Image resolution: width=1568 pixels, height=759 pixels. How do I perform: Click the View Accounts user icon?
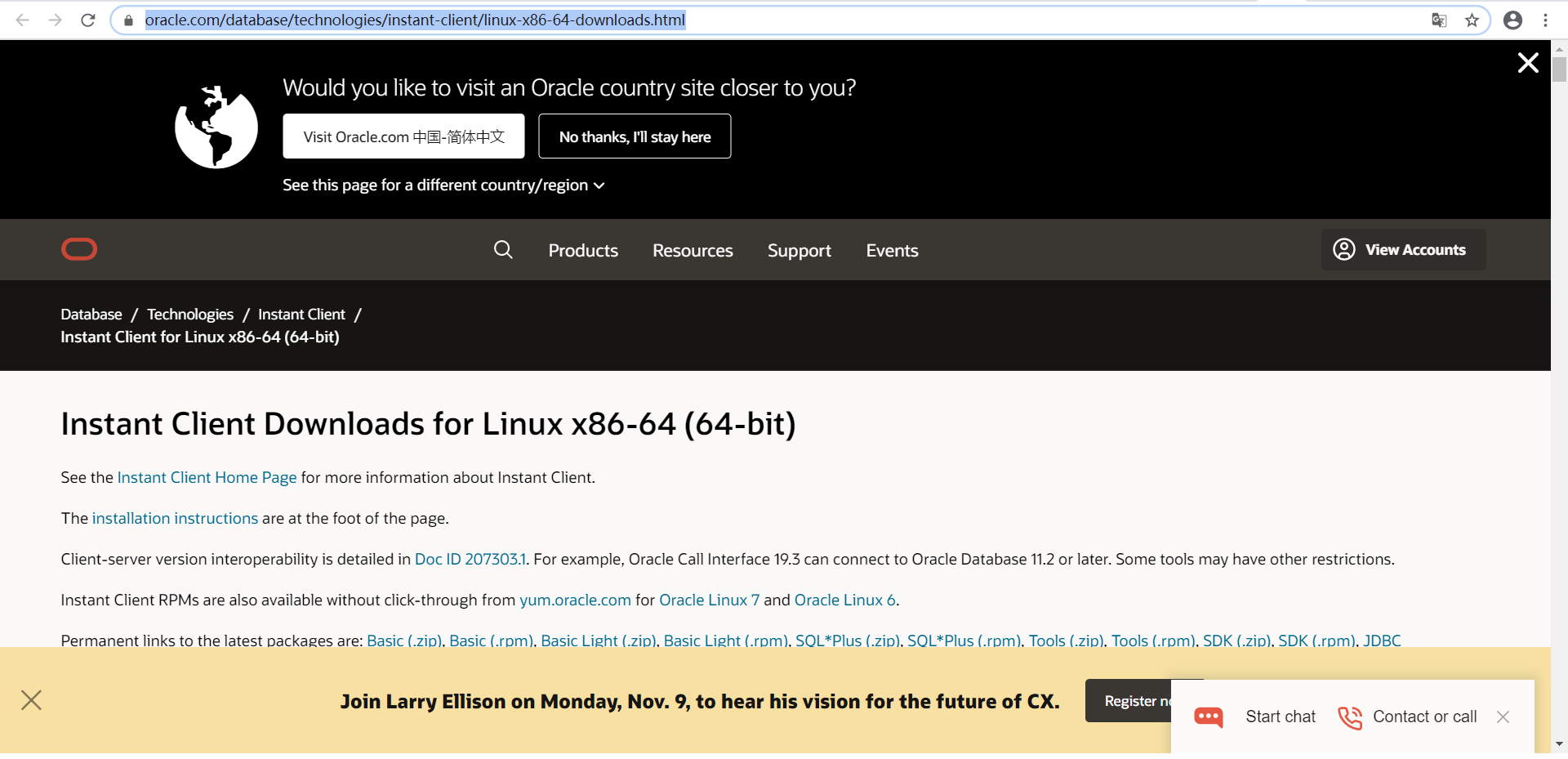[1344, 249]
